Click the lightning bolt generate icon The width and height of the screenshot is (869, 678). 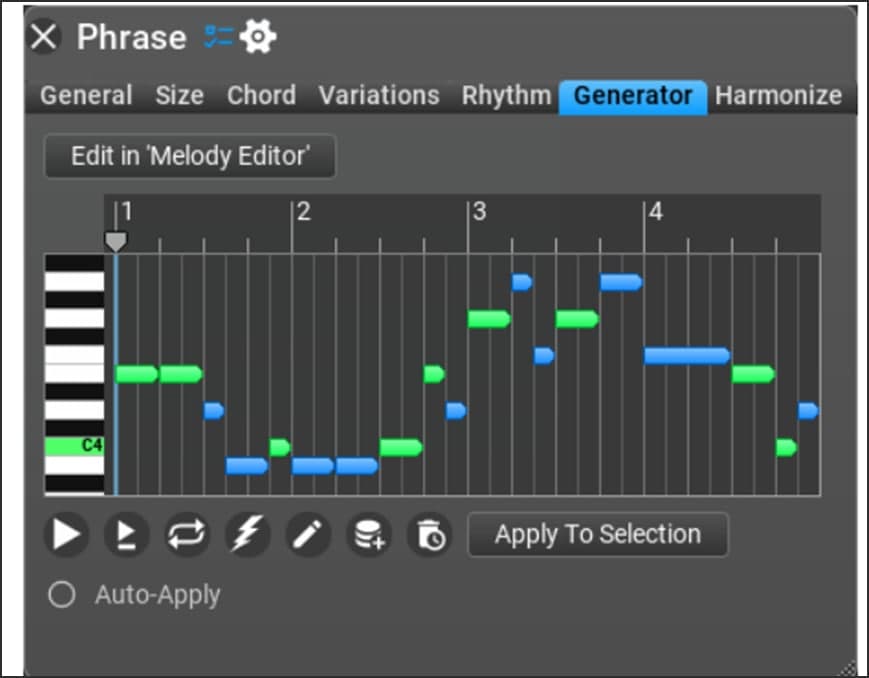coord(247,535)
